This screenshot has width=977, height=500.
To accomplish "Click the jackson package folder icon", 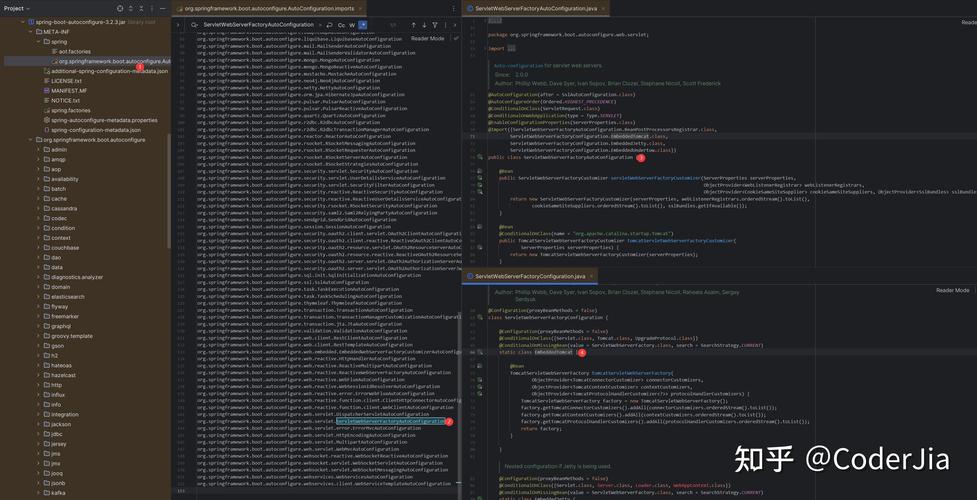I will point(47,424).
